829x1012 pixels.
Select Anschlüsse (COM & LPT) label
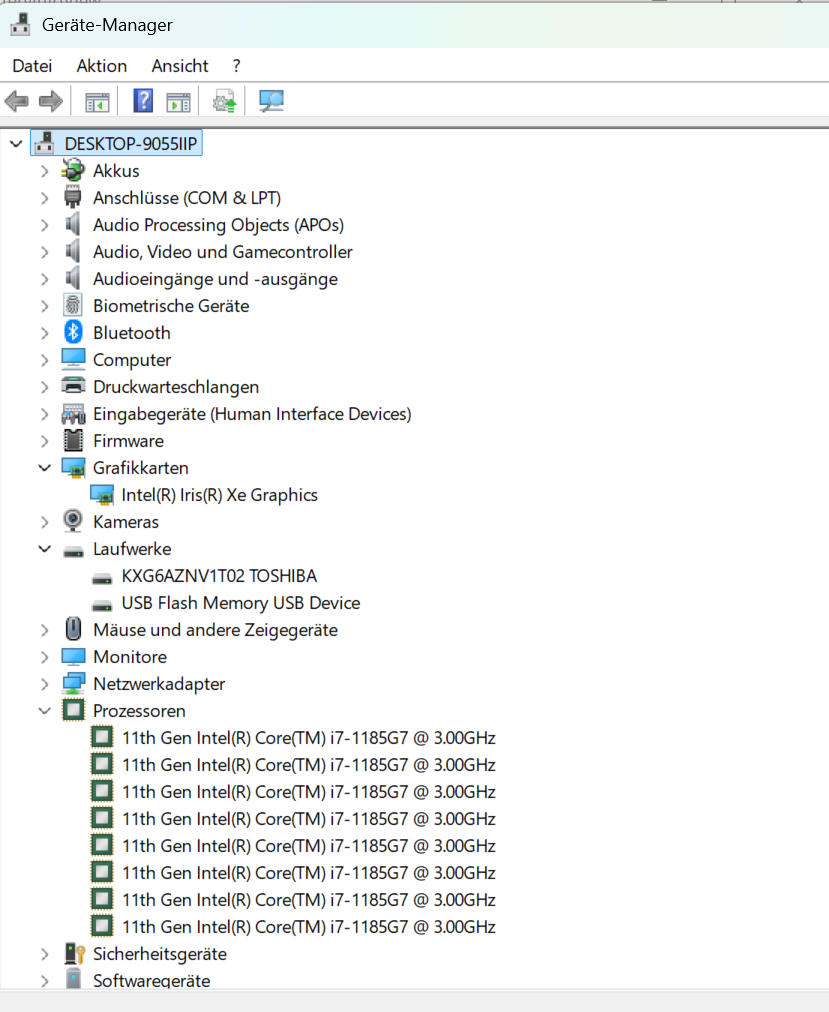pyautogui.click(x=187, y=197)
